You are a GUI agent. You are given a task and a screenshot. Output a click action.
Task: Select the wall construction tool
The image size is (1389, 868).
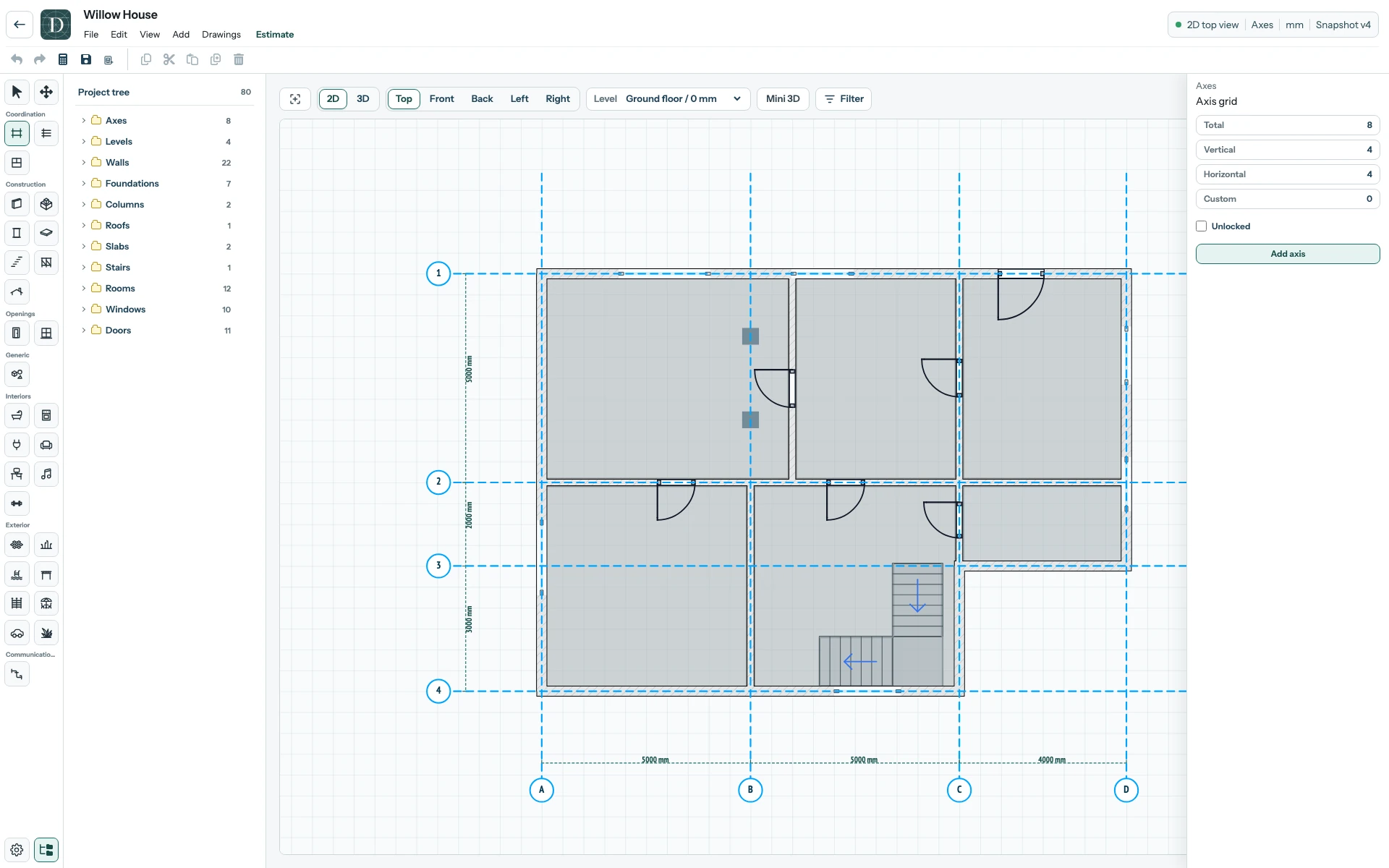point(17,204)
